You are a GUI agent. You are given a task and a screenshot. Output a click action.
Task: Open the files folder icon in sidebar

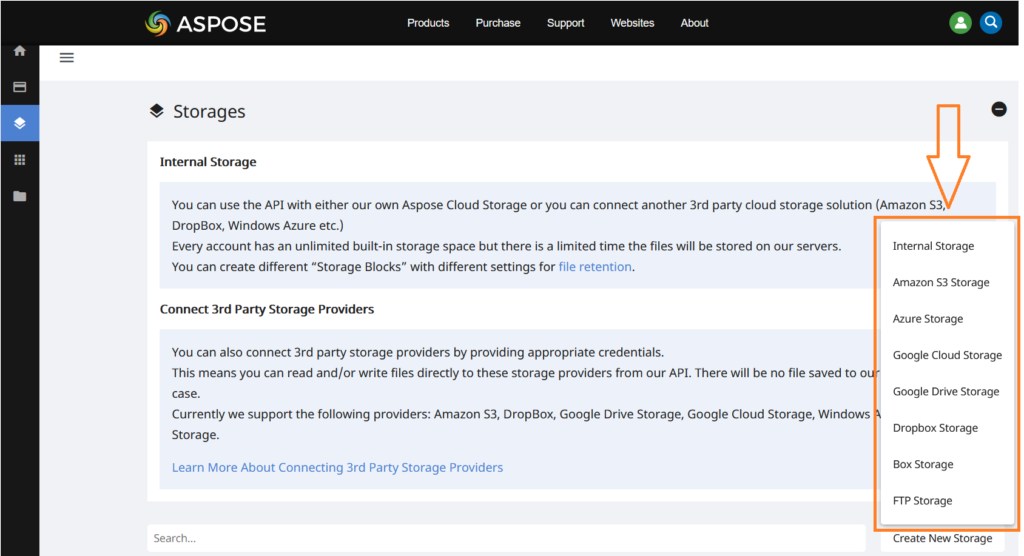tap(19, 196)
